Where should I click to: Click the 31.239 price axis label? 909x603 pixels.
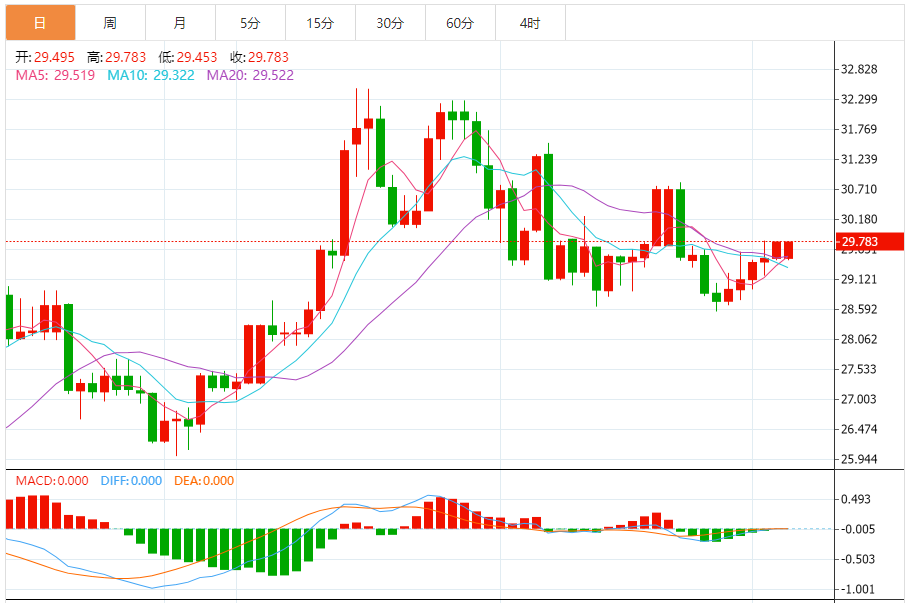click(x=859, y=159)
